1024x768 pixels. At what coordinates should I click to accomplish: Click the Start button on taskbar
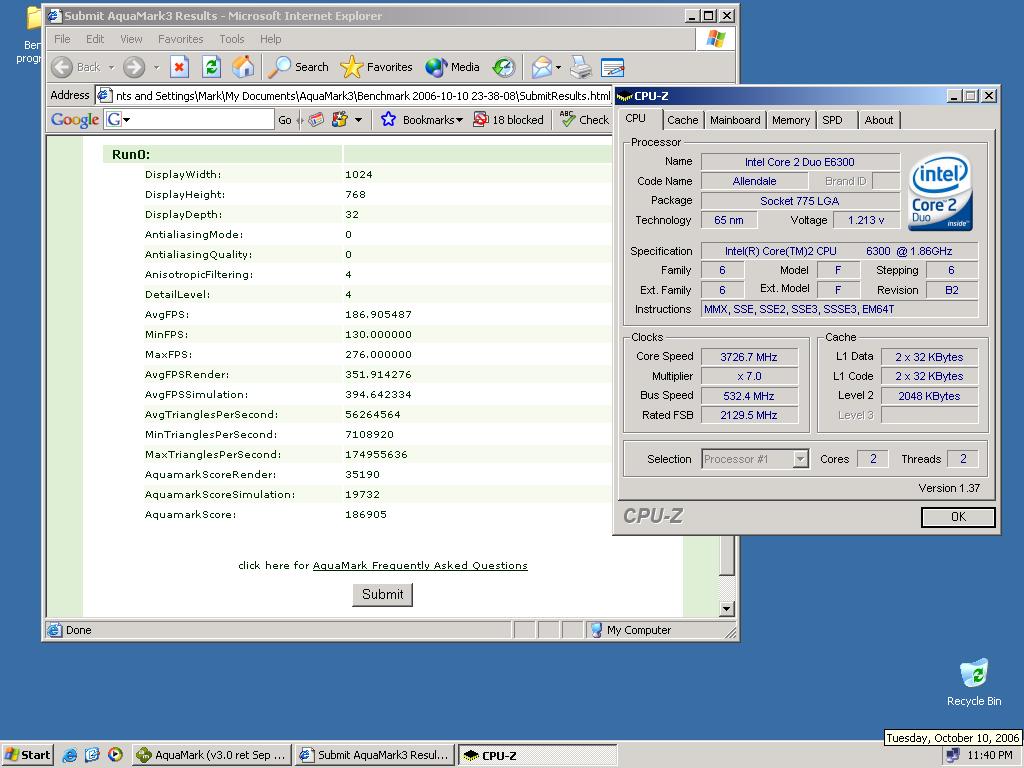click(27, 755)
